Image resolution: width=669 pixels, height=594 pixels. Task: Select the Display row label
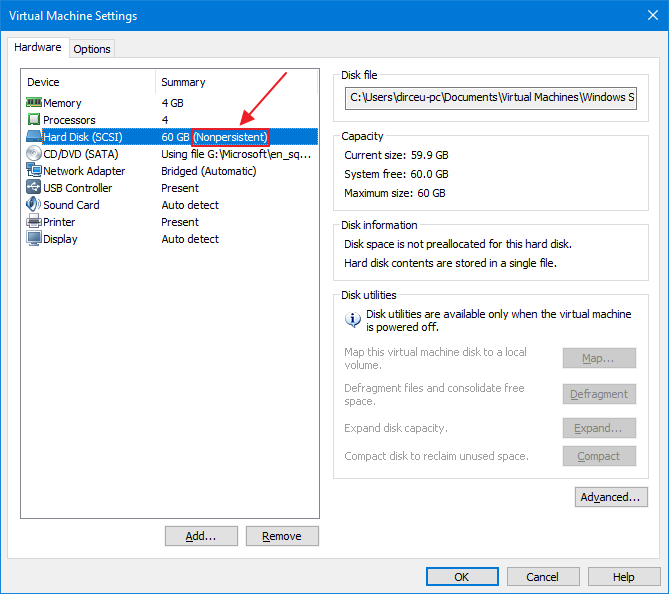(60, 239)
